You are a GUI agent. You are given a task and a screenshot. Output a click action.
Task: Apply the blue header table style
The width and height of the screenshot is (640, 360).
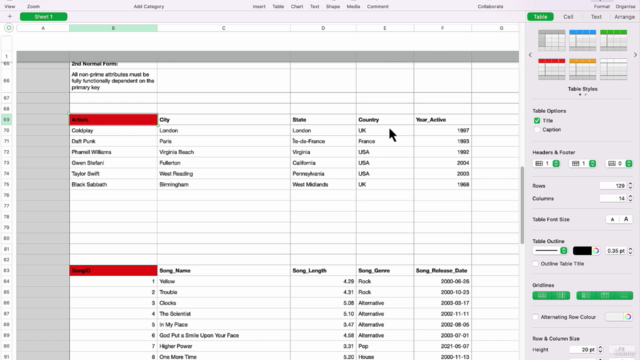pos(582,40)
